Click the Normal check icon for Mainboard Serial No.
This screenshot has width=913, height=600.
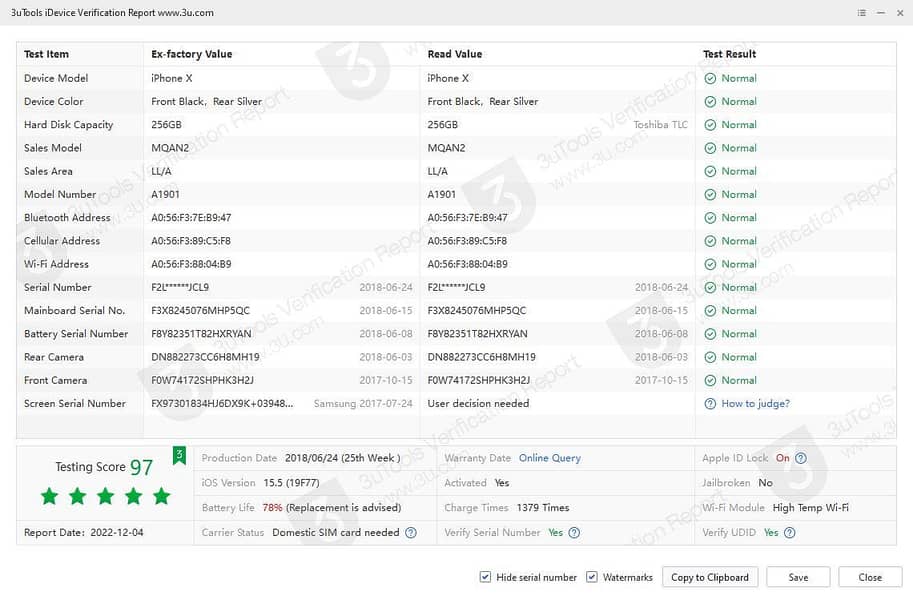pos(710,311)
